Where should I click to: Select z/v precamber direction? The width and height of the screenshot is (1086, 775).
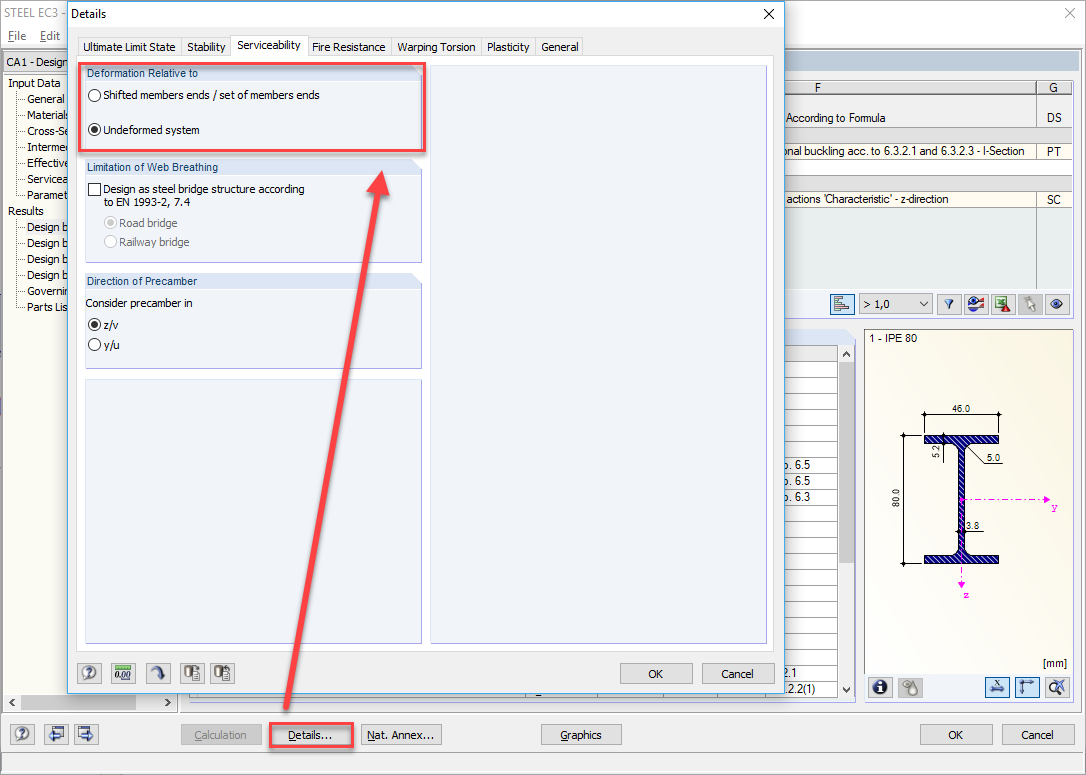point(95,325)
